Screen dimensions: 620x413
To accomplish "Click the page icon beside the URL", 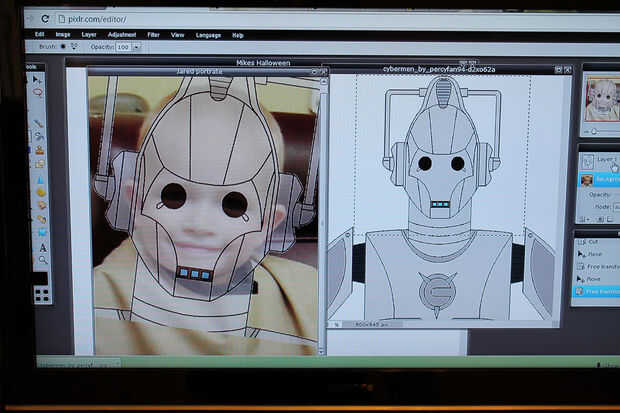I will click(x=61, y=19).
